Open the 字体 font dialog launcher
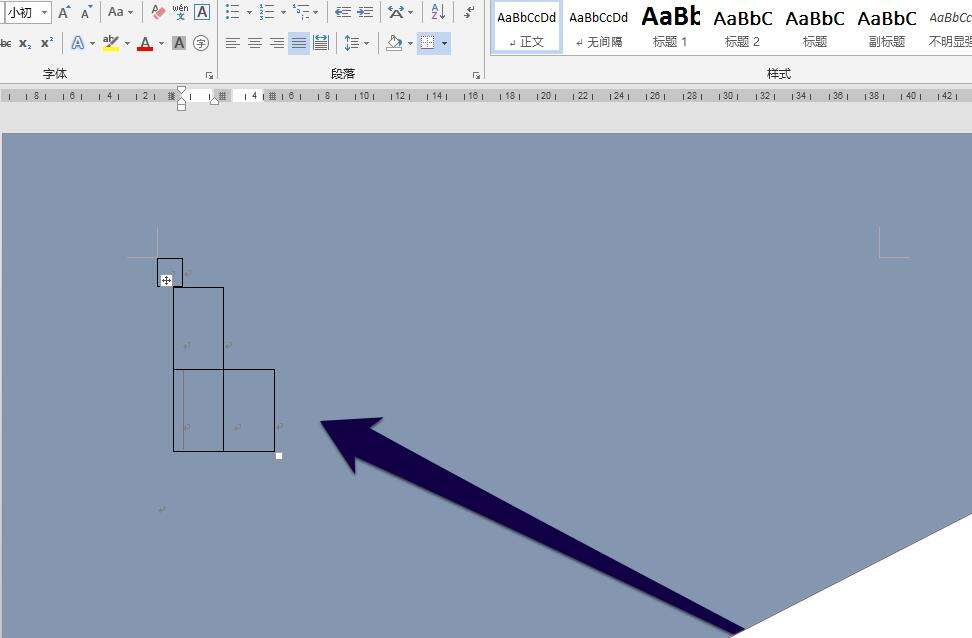 coord(210,75)
